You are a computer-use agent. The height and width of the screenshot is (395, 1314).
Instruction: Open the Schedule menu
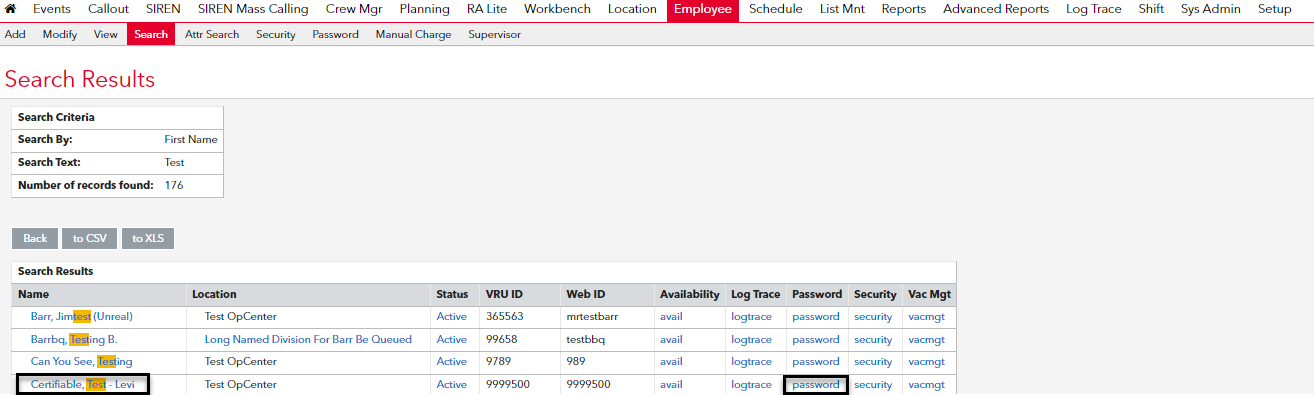[x=776, y=9]
